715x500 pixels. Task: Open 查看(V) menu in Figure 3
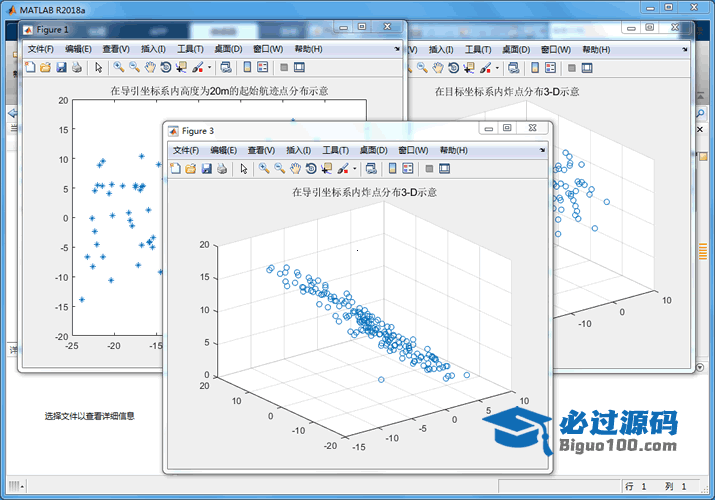(261, 150)
